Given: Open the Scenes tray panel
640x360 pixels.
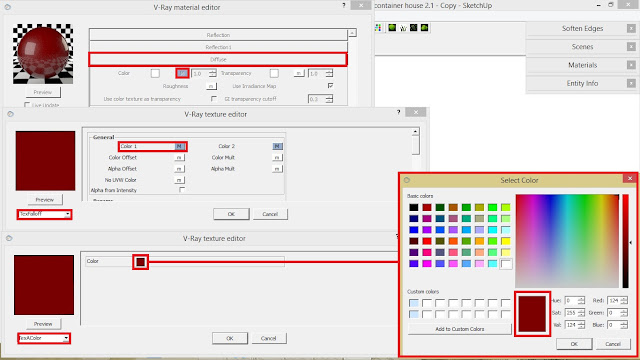Looking at the screenshot, I should (x=582, y=47).
